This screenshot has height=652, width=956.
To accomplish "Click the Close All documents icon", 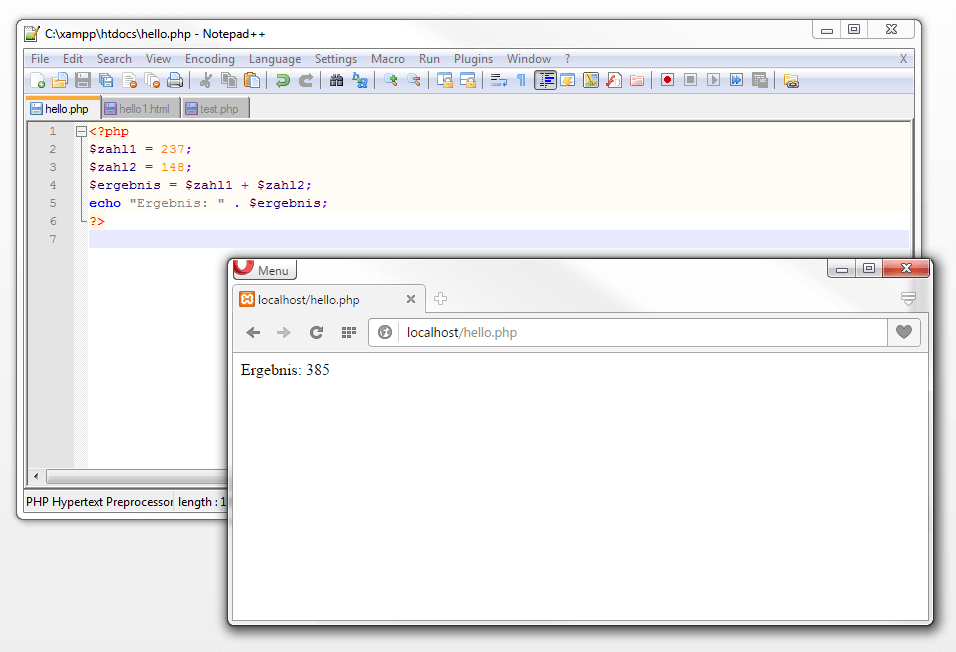I will 152,80.
